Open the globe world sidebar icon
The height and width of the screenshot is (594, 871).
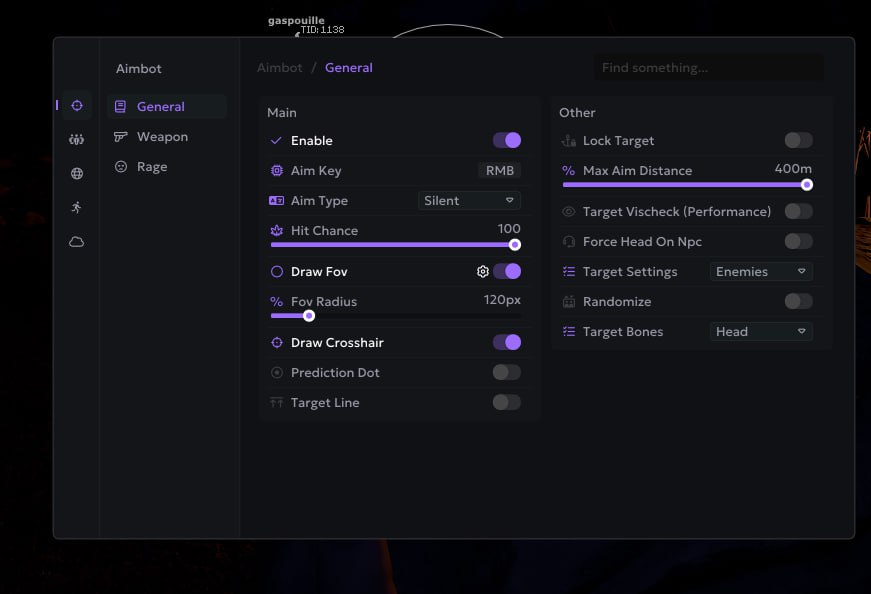click(x=77, y=174)
